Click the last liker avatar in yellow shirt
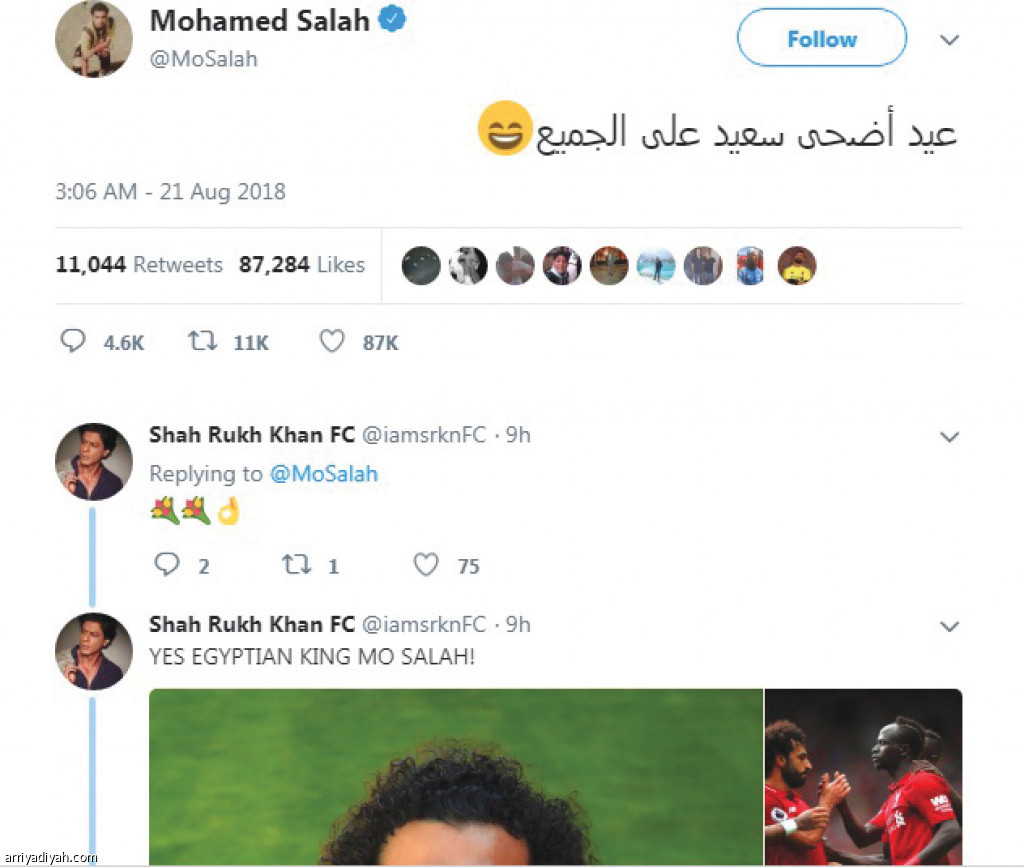Image resolution: width=1024 pixels, height=867 pixels. click(x=797, y=265)
